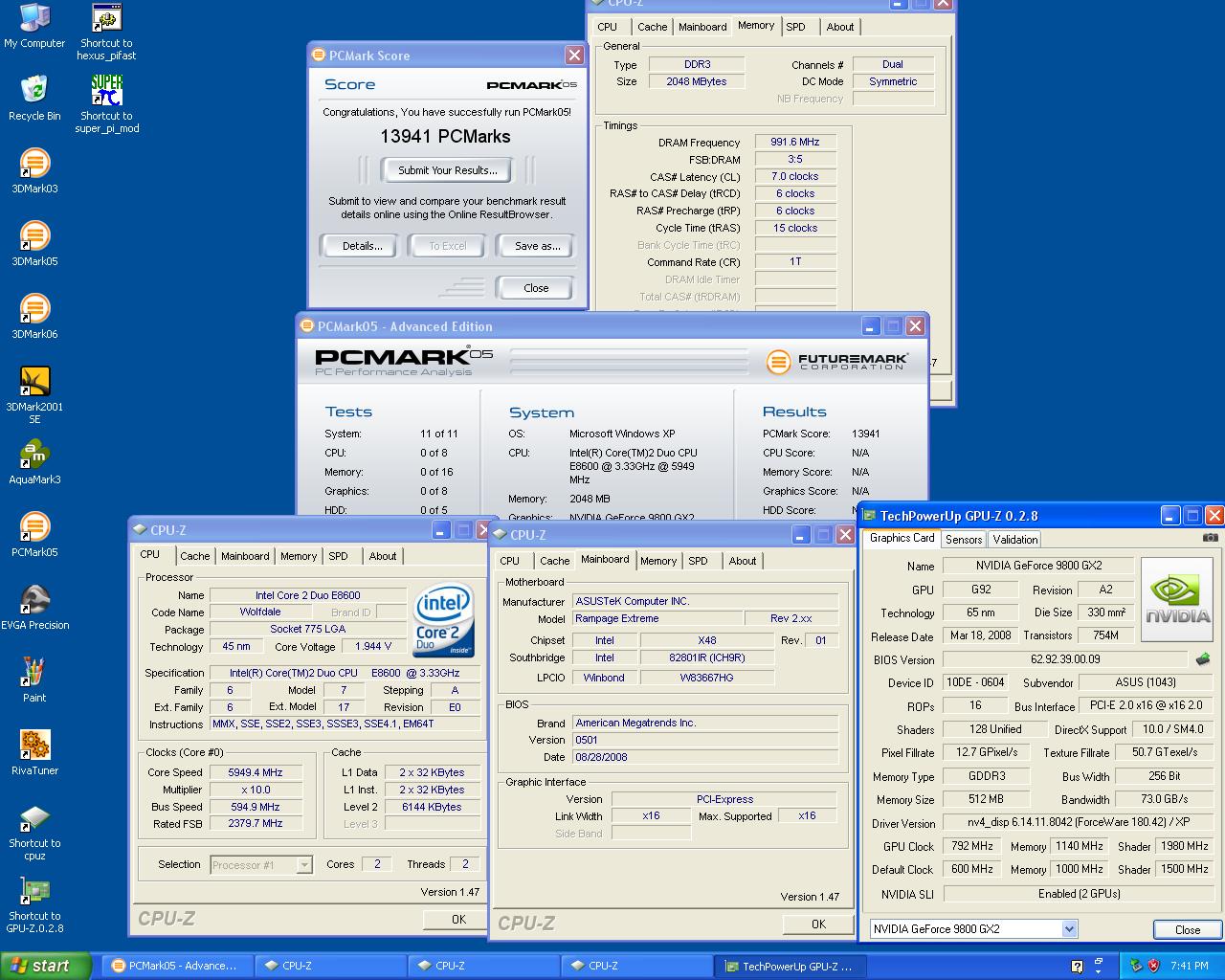Click the help tray icon in taskbar
Screen dimensions: 1225x980
coord(1077,966)
